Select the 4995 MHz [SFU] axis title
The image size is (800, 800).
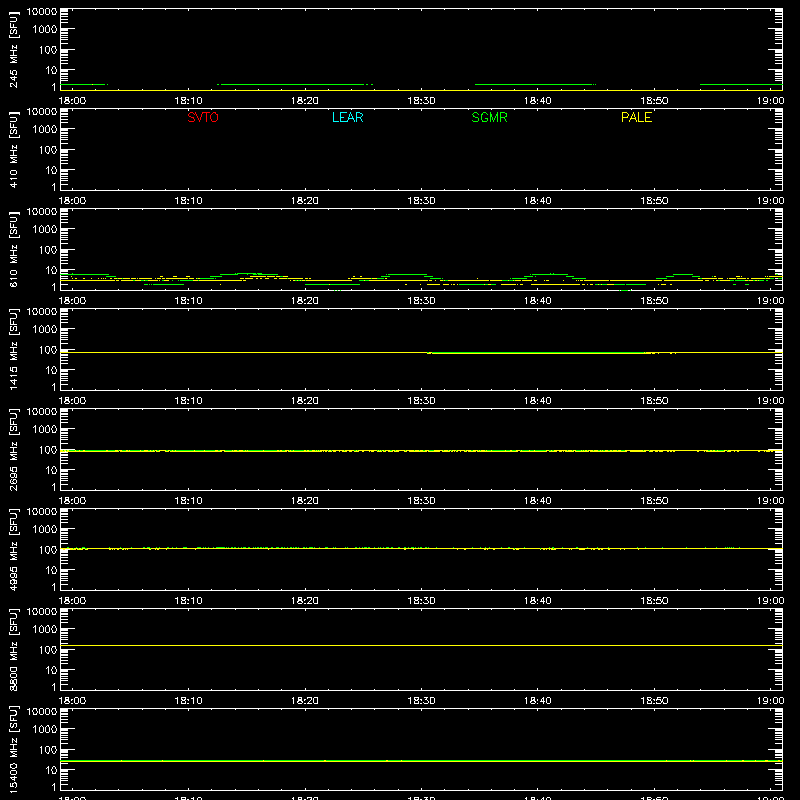13,550
